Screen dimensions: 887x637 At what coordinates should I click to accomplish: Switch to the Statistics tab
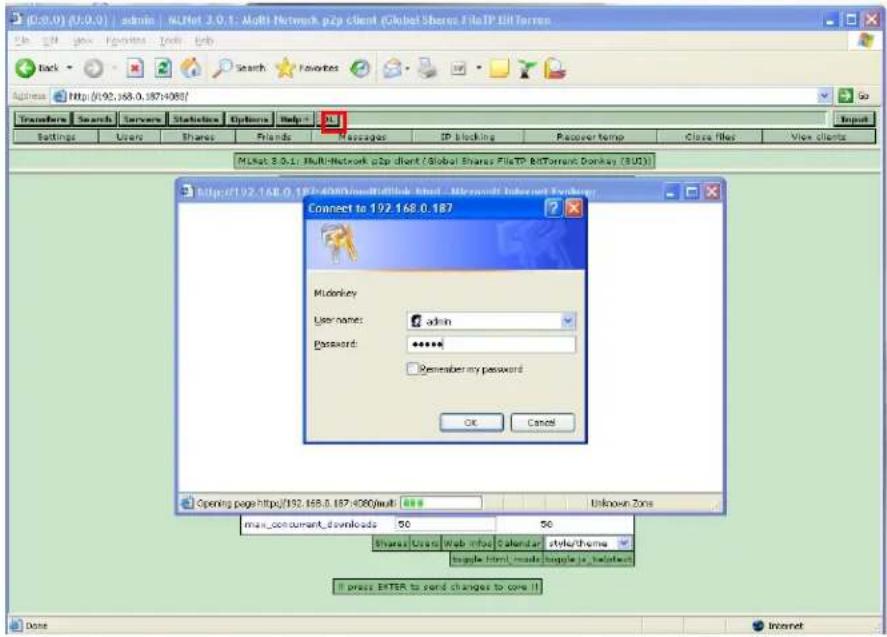click(x=195, y=119)
